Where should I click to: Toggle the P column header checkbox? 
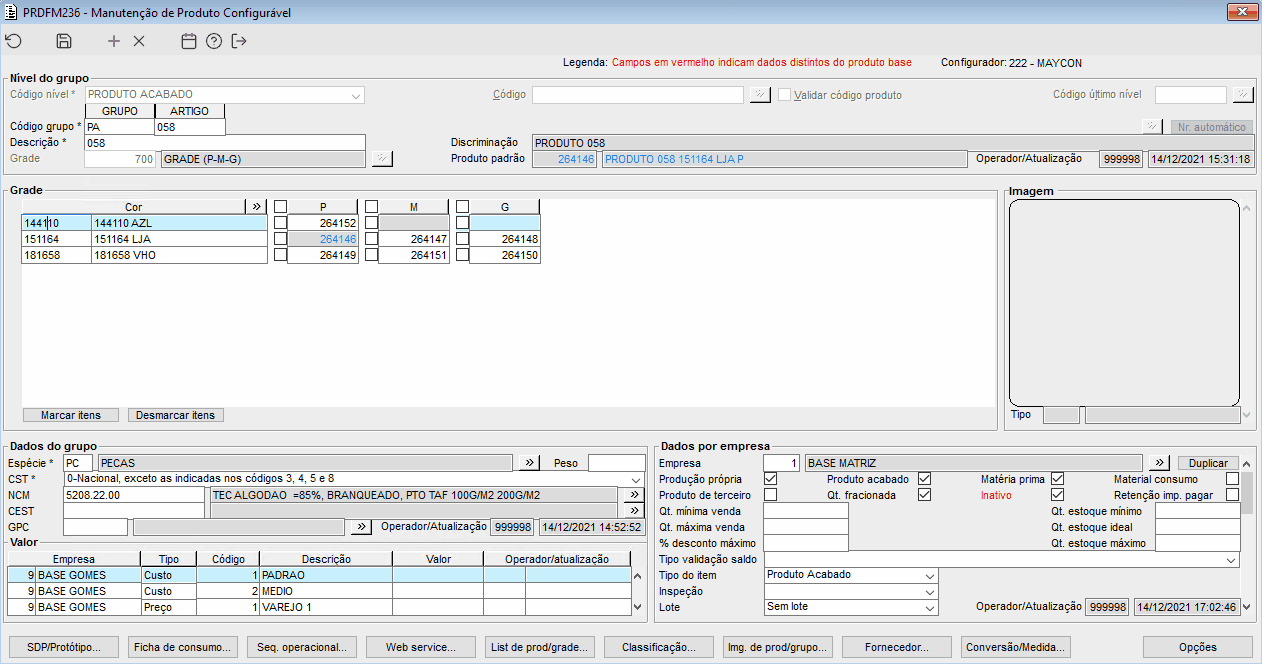(x=280, y=207)
